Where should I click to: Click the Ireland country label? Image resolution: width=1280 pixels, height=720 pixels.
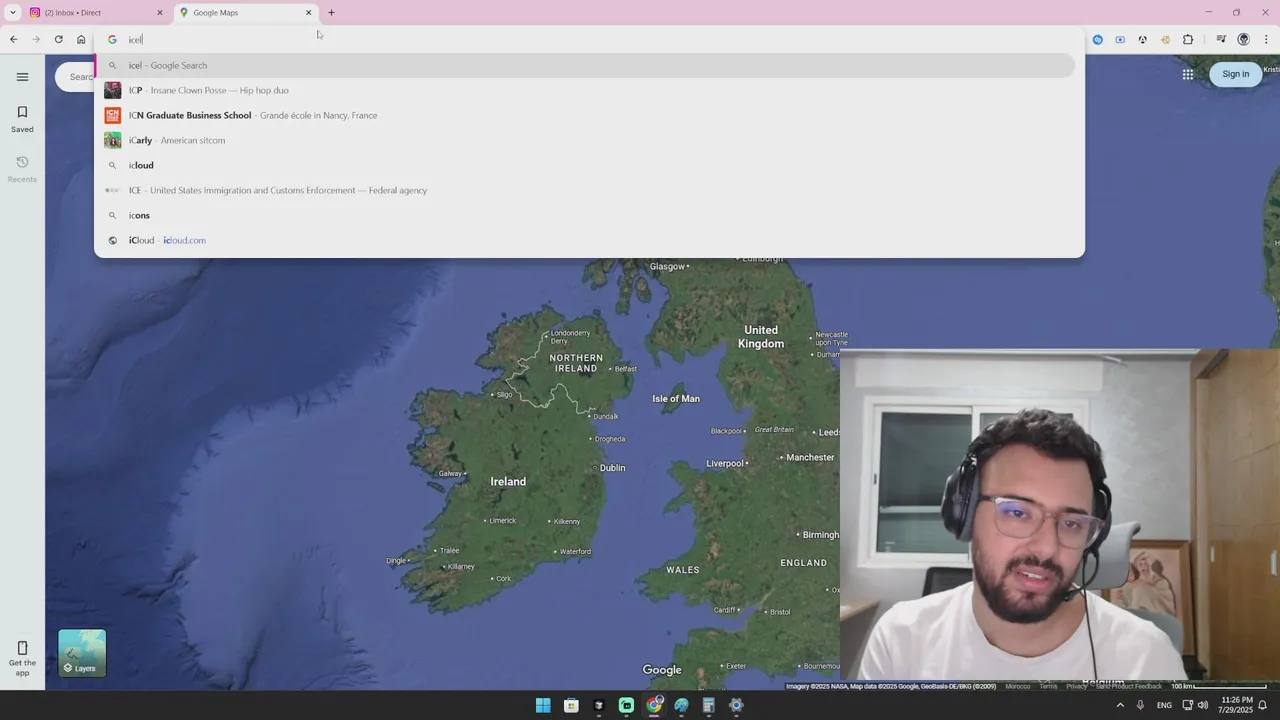[508, 482]
